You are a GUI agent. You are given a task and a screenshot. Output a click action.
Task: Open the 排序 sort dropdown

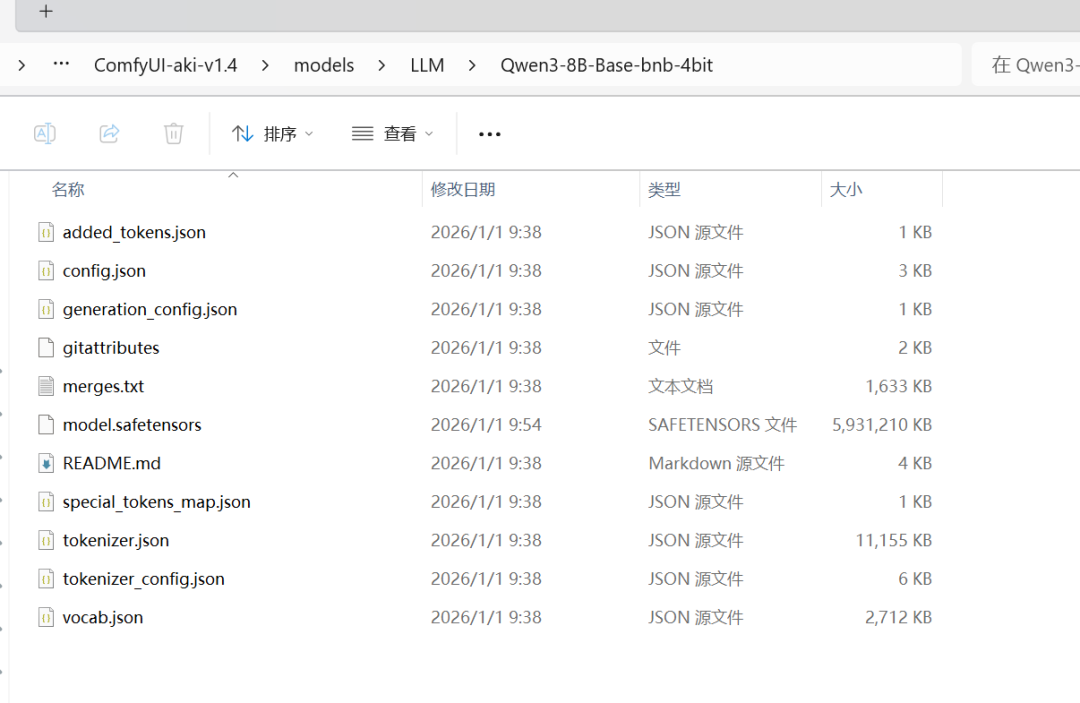point(273,134)
